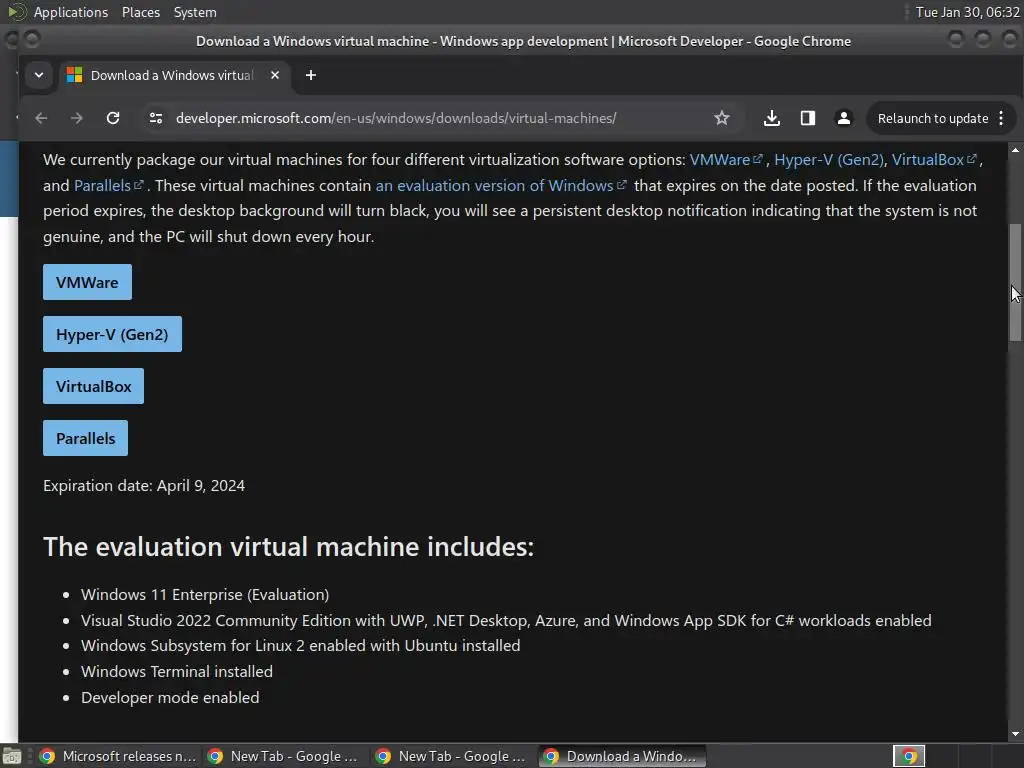Open the Chrome profile icon
Viewport: 1024px width, 768px height.
tap(844, 118)
